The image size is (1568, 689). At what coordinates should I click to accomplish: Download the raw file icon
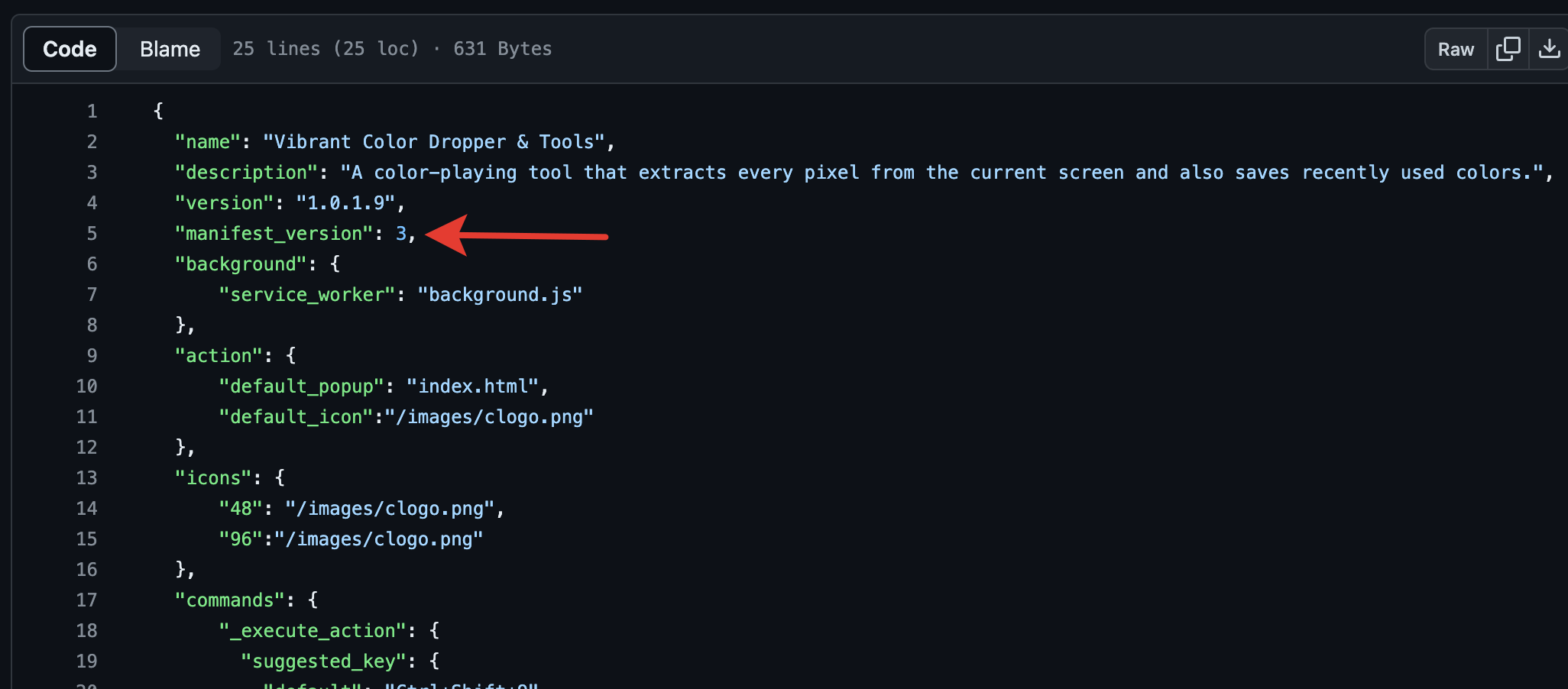pos(1549,49)
